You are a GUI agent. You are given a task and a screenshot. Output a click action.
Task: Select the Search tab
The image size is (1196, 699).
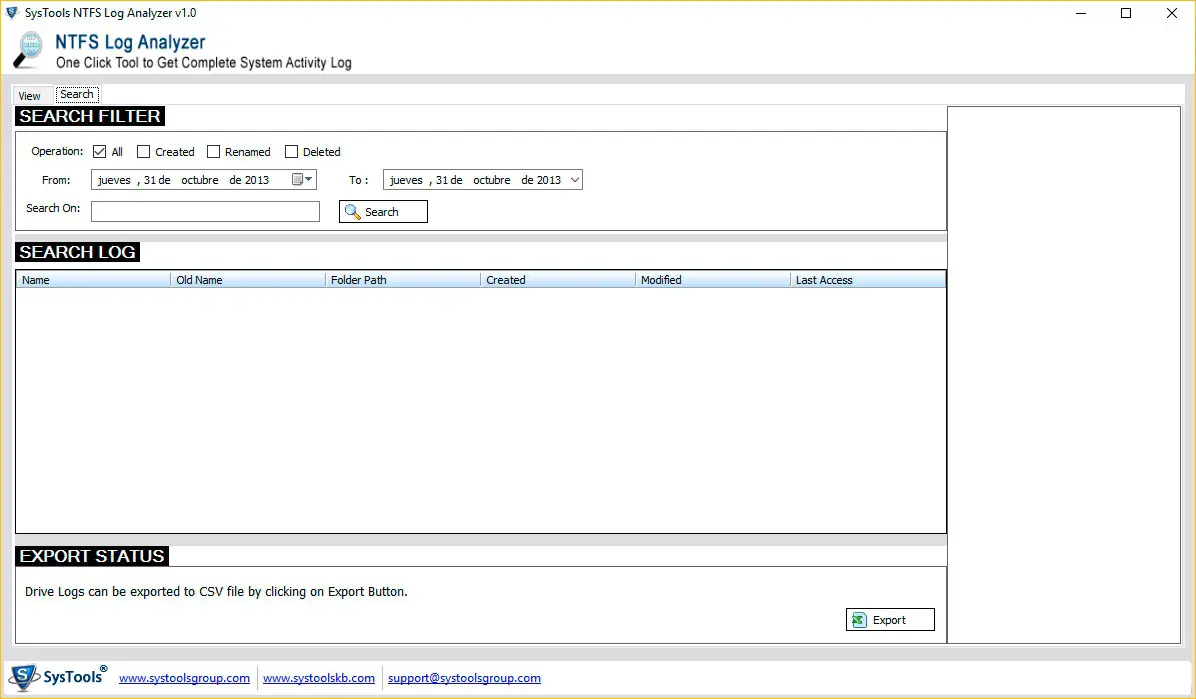(77, 95)
